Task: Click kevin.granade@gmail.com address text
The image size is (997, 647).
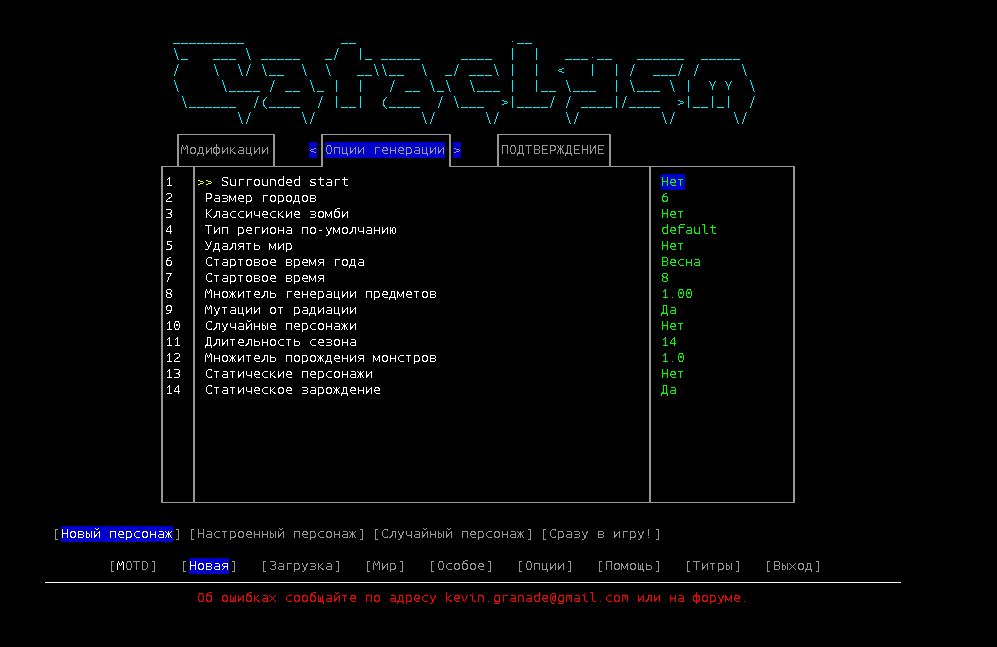Action: (x=537, y=598)
